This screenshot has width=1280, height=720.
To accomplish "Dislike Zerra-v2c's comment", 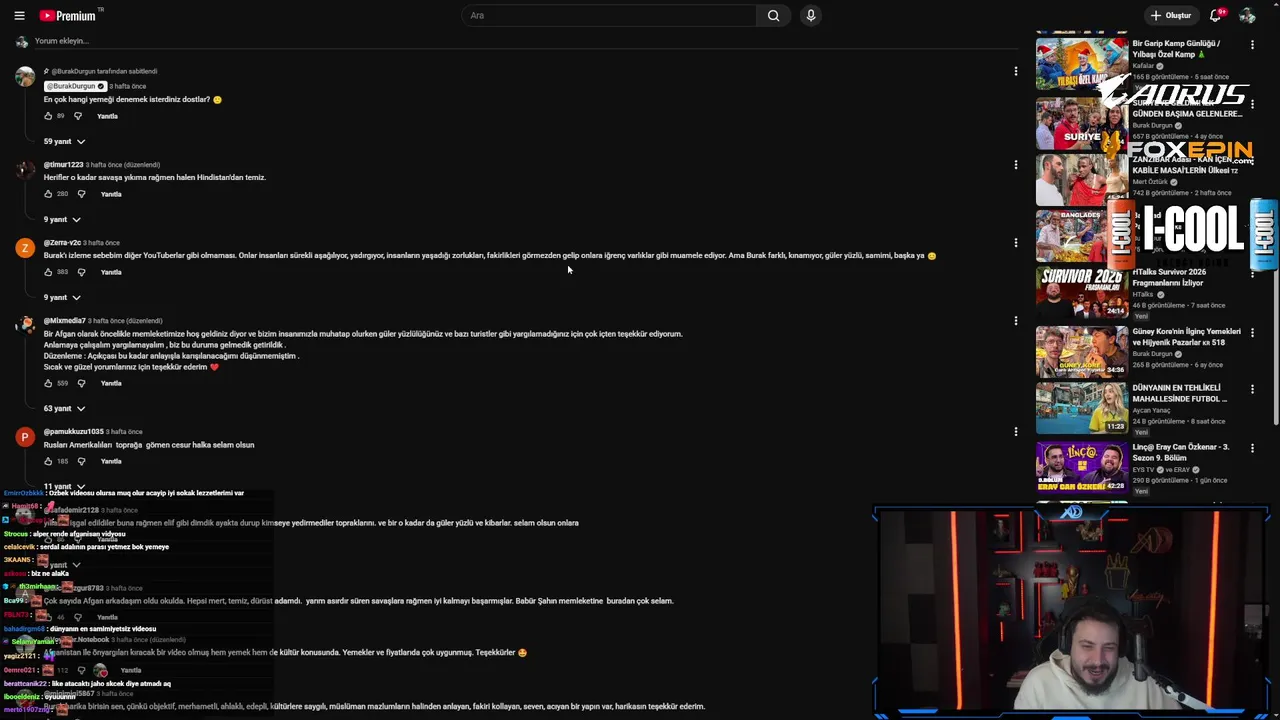I will (82, 272).
